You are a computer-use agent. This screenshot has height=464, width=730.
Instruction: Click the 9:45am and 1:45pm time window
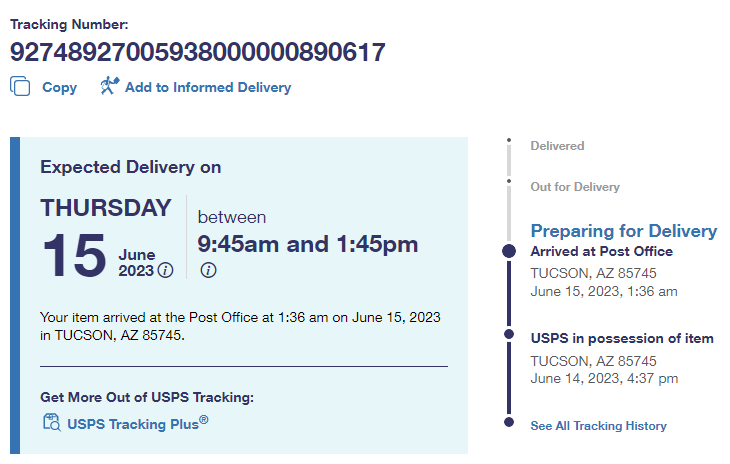(x=307, y=244)
